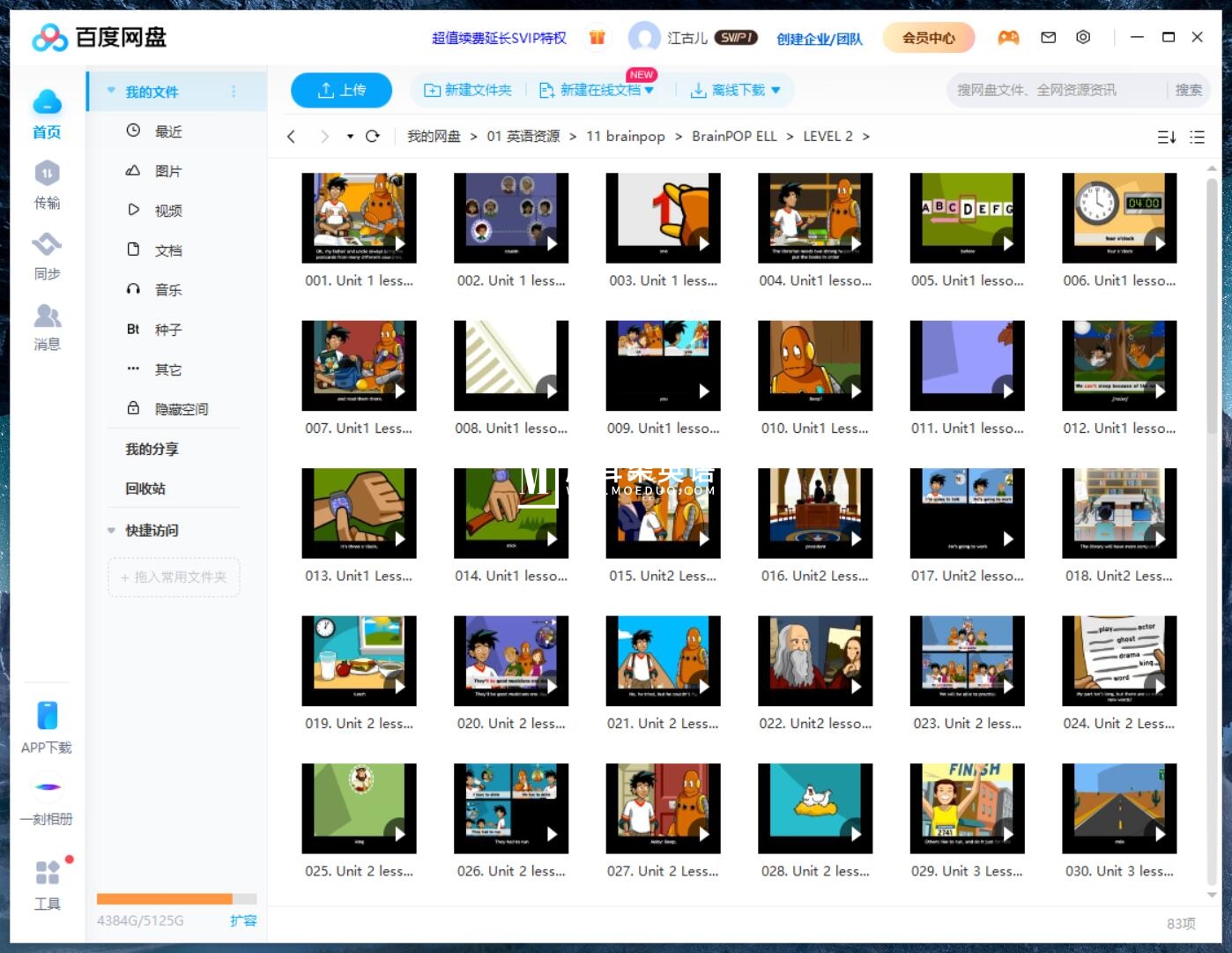Click the 上传 (Upload) button
The height and width of the screenshot is (953, 1232).
[341, 89]
